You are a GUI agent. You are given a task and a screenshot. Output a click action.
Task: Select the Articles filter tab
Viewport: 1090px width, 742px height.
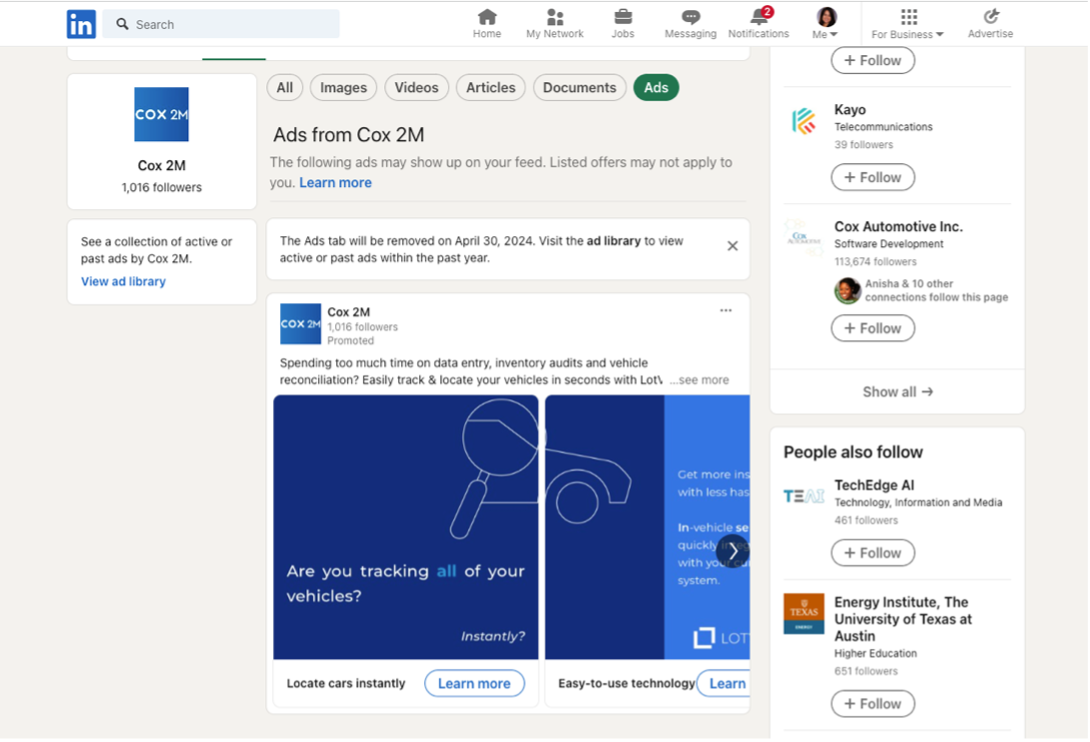click(x=491, y=88)
